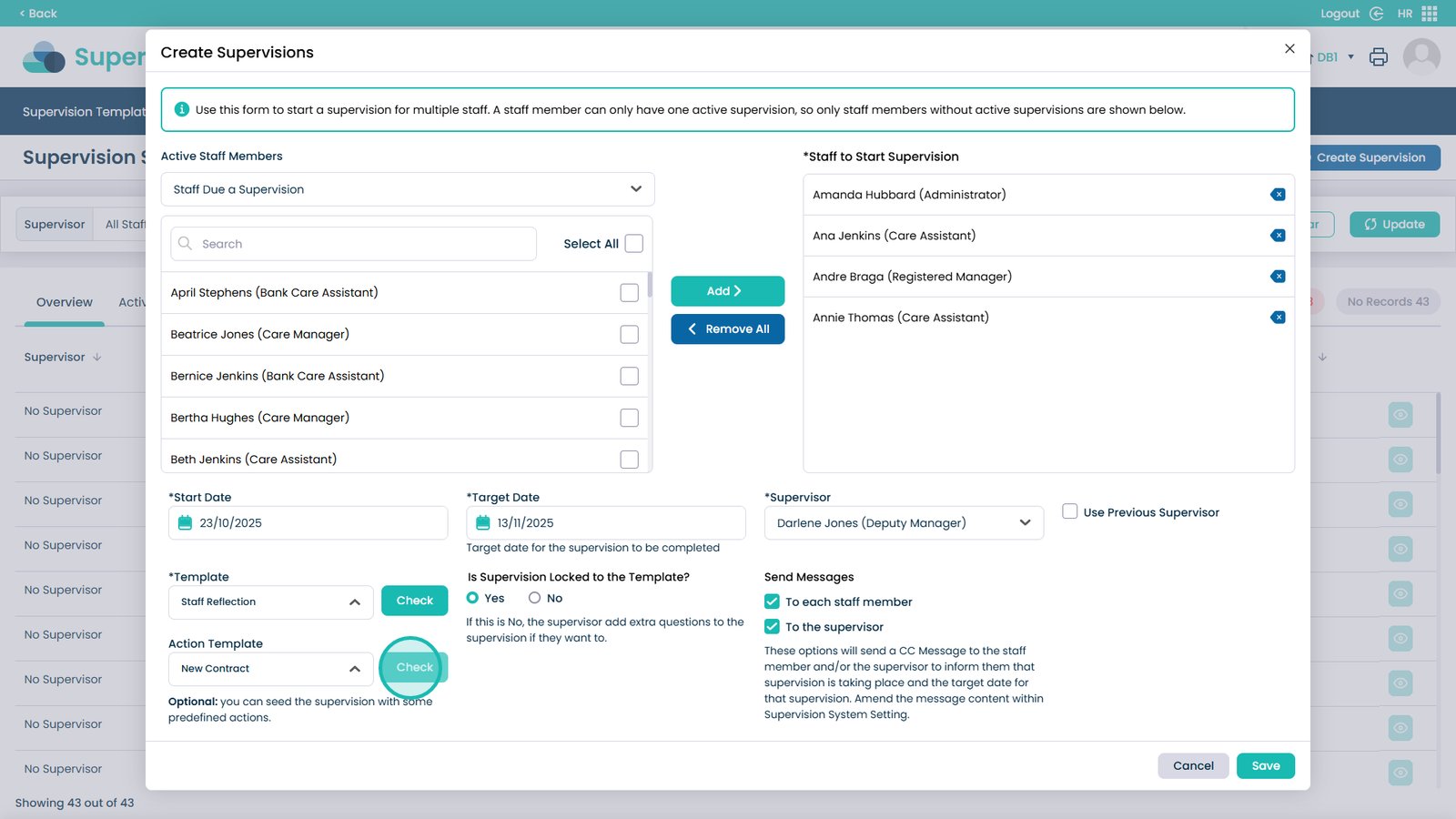Image resolution: width=1456 pixels, height=819 pixels.
Task: Collapse the Staff Reflection template dropdown
Action: tap(271, 602)
